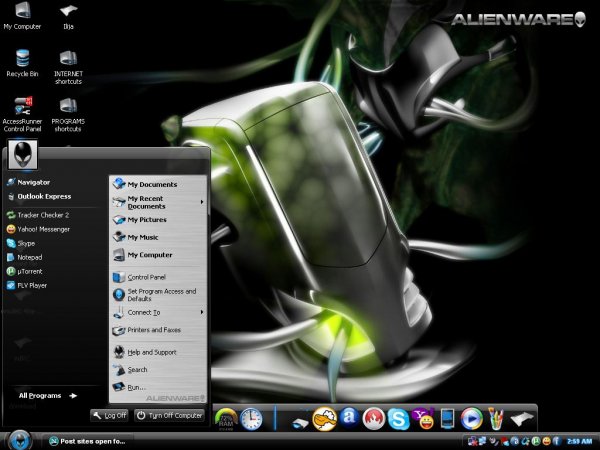Launch Navigator from Start menu
The image size is (600, 450).
(29, 183)
